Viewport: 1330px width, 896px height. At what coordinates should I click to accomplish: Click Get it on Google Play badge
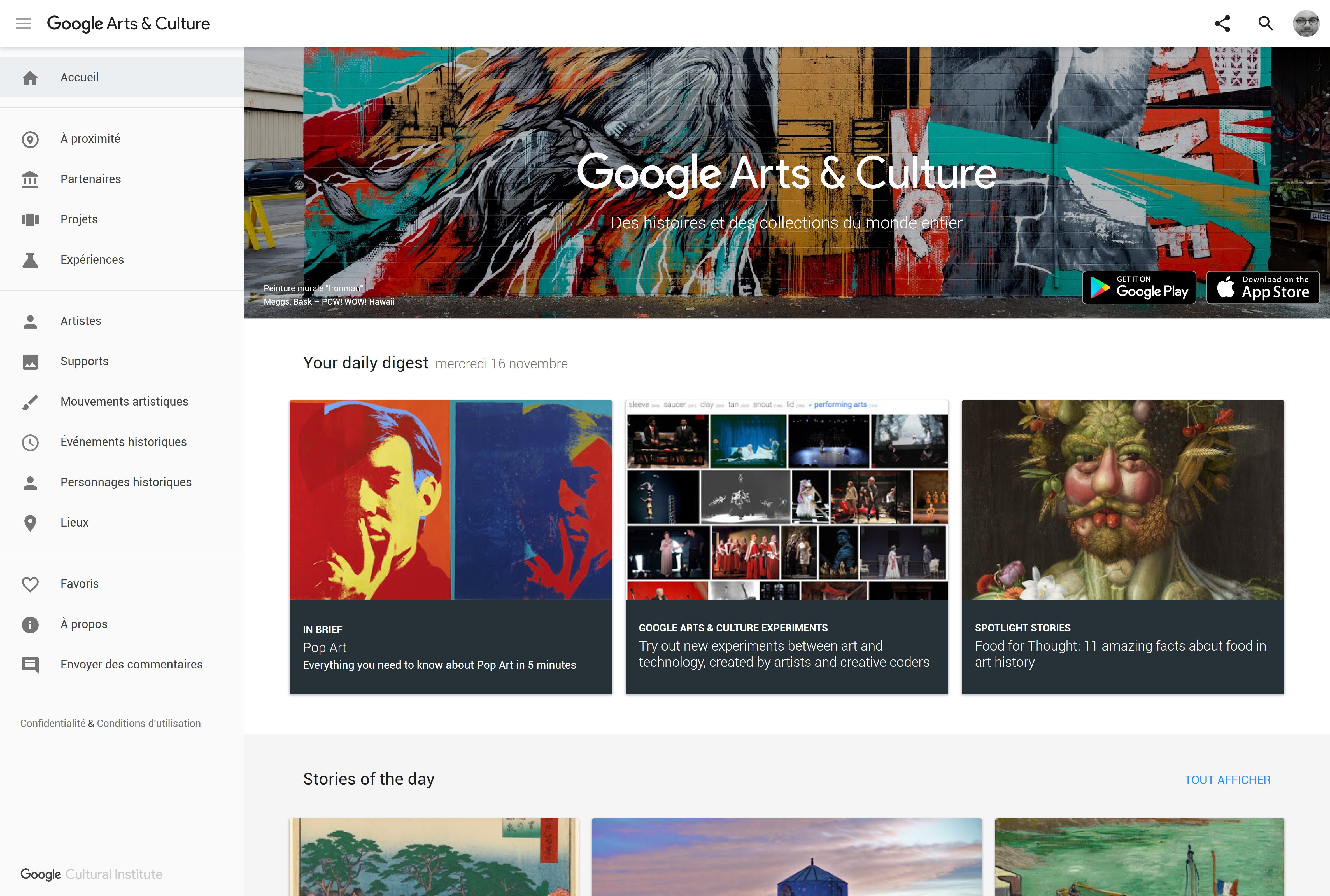click(x=1139, y=287)
